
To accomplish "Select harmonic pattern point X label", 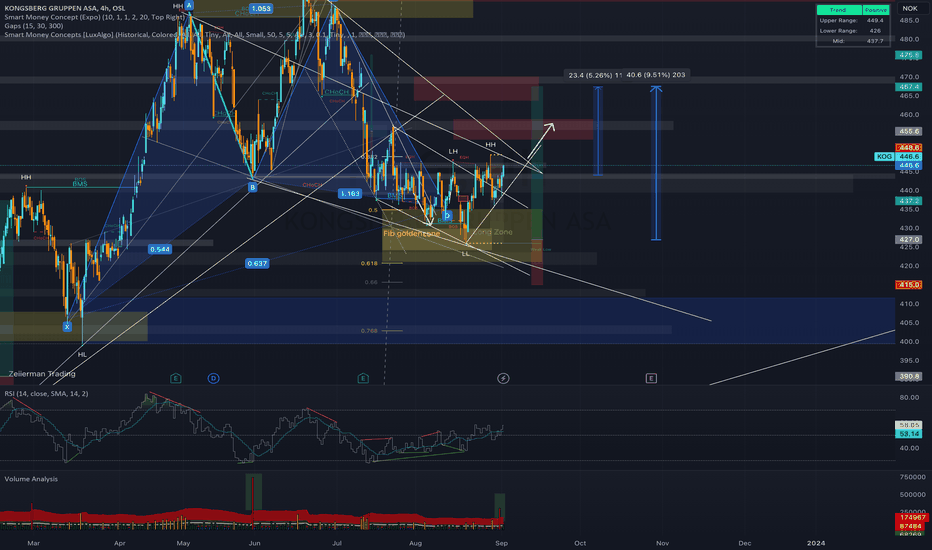I will pyautogui.click(x=67, y=326).
